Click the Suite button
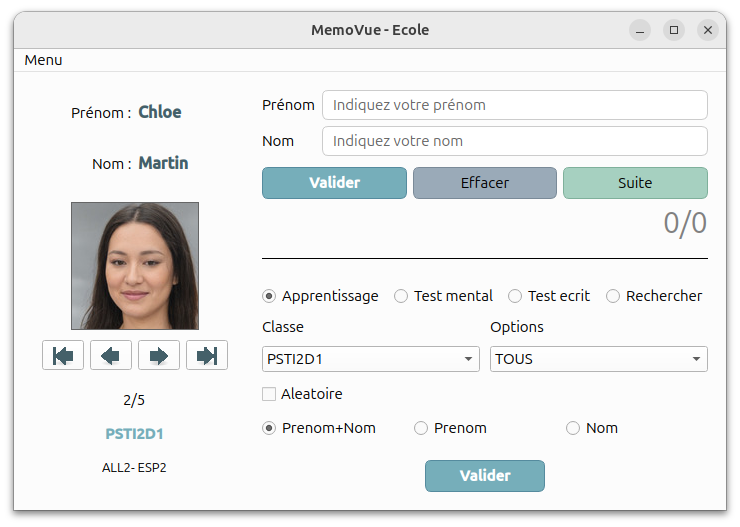Screen dimensions: 740x527 click(x=635, y=183)
